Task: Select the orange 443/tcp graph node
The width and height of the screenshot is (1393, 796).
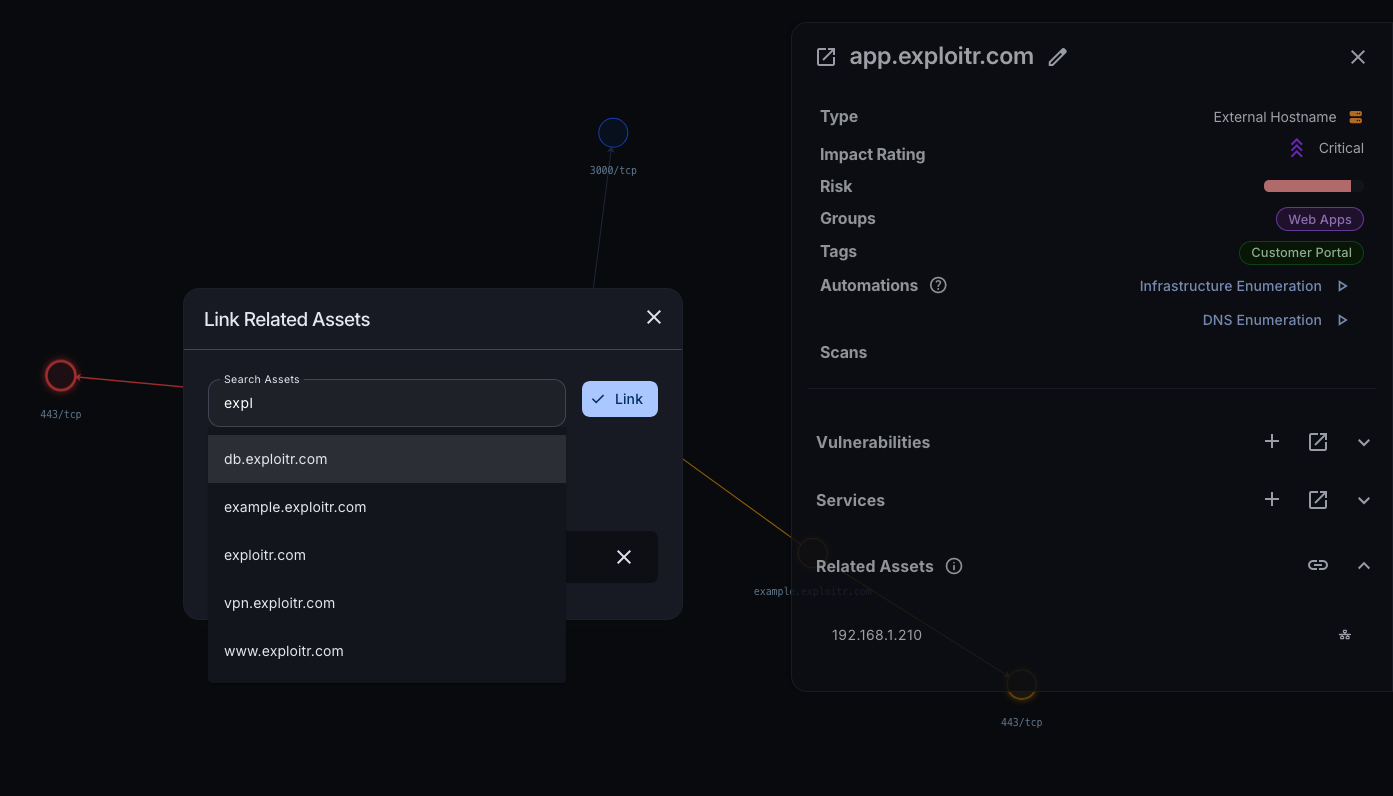Action: [1021, 684]
